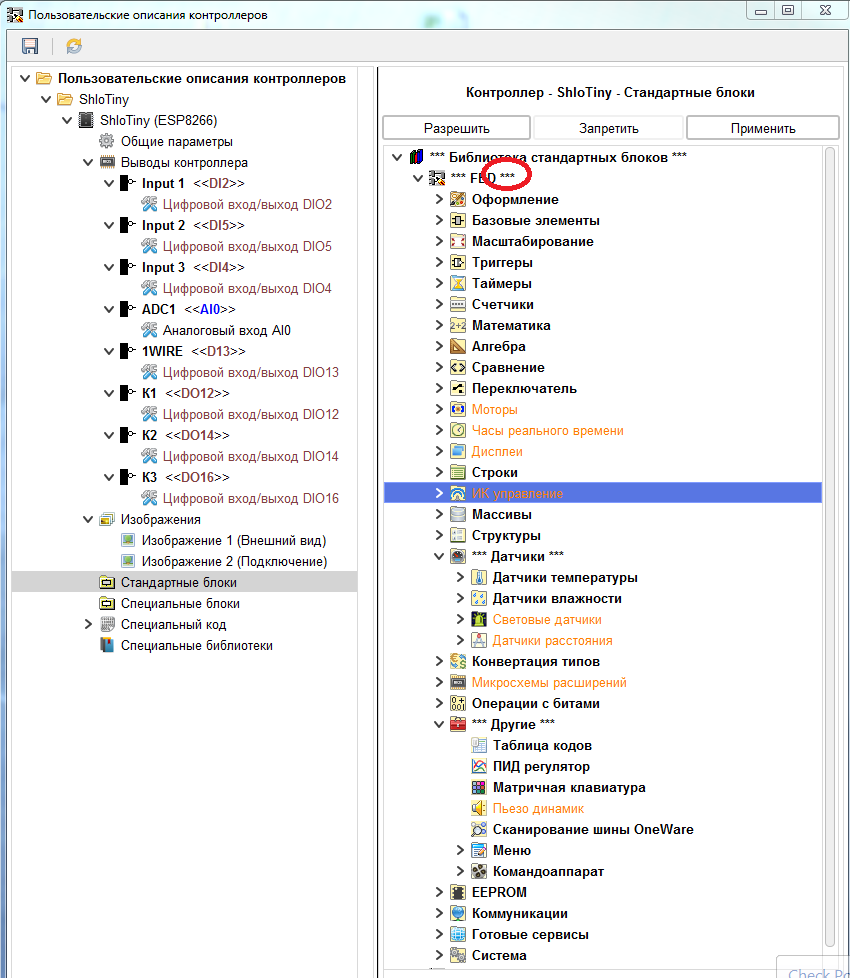Select Строки item

(495, 472)
